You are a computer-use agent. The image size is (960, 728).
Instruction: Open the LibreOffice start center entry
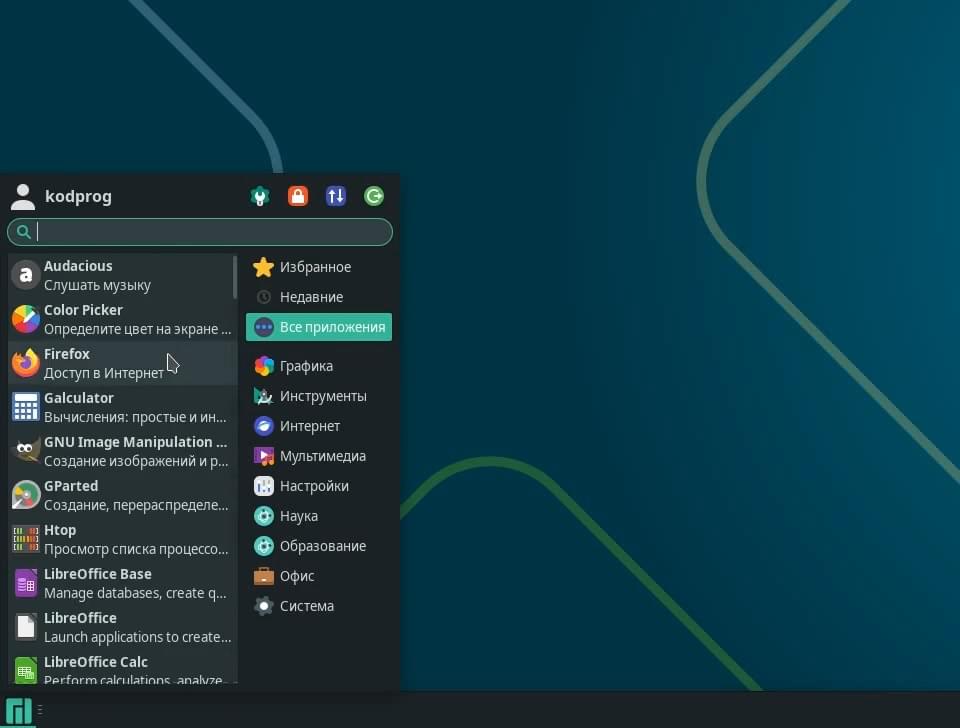click(x=122, y=628)
